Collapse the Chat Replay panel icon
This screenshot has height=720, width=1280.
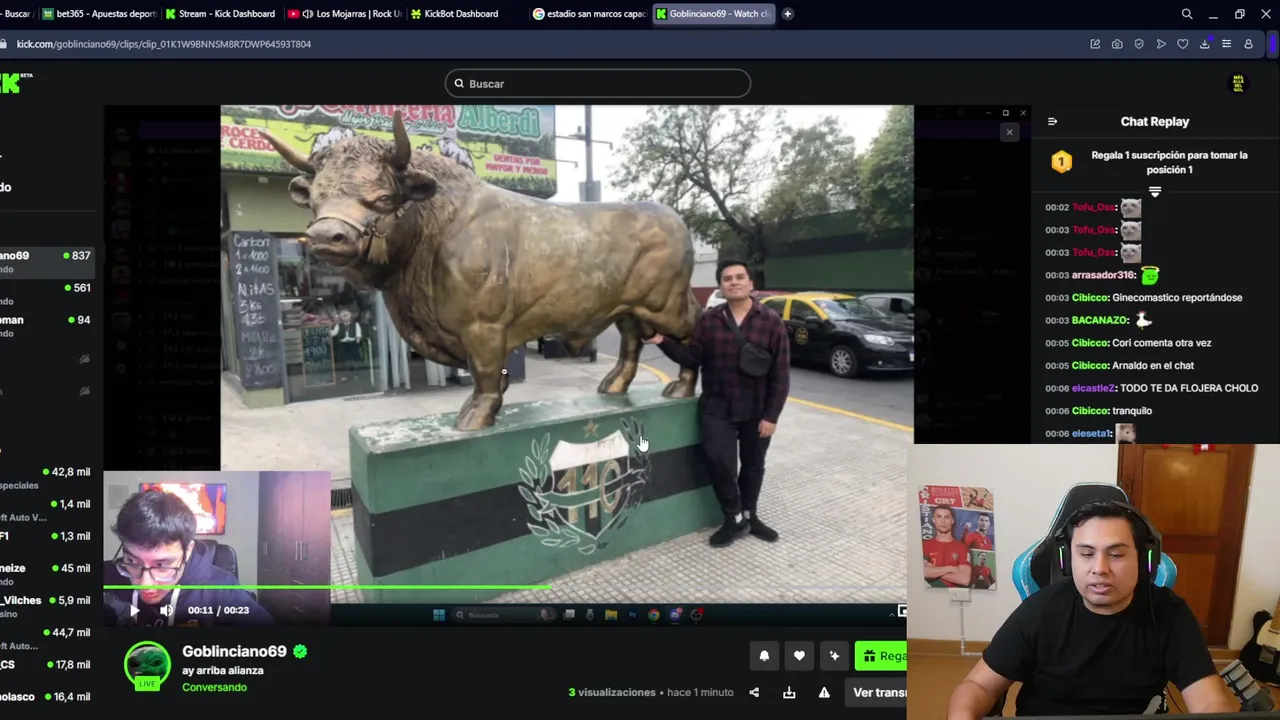(x=1052, y=121)
